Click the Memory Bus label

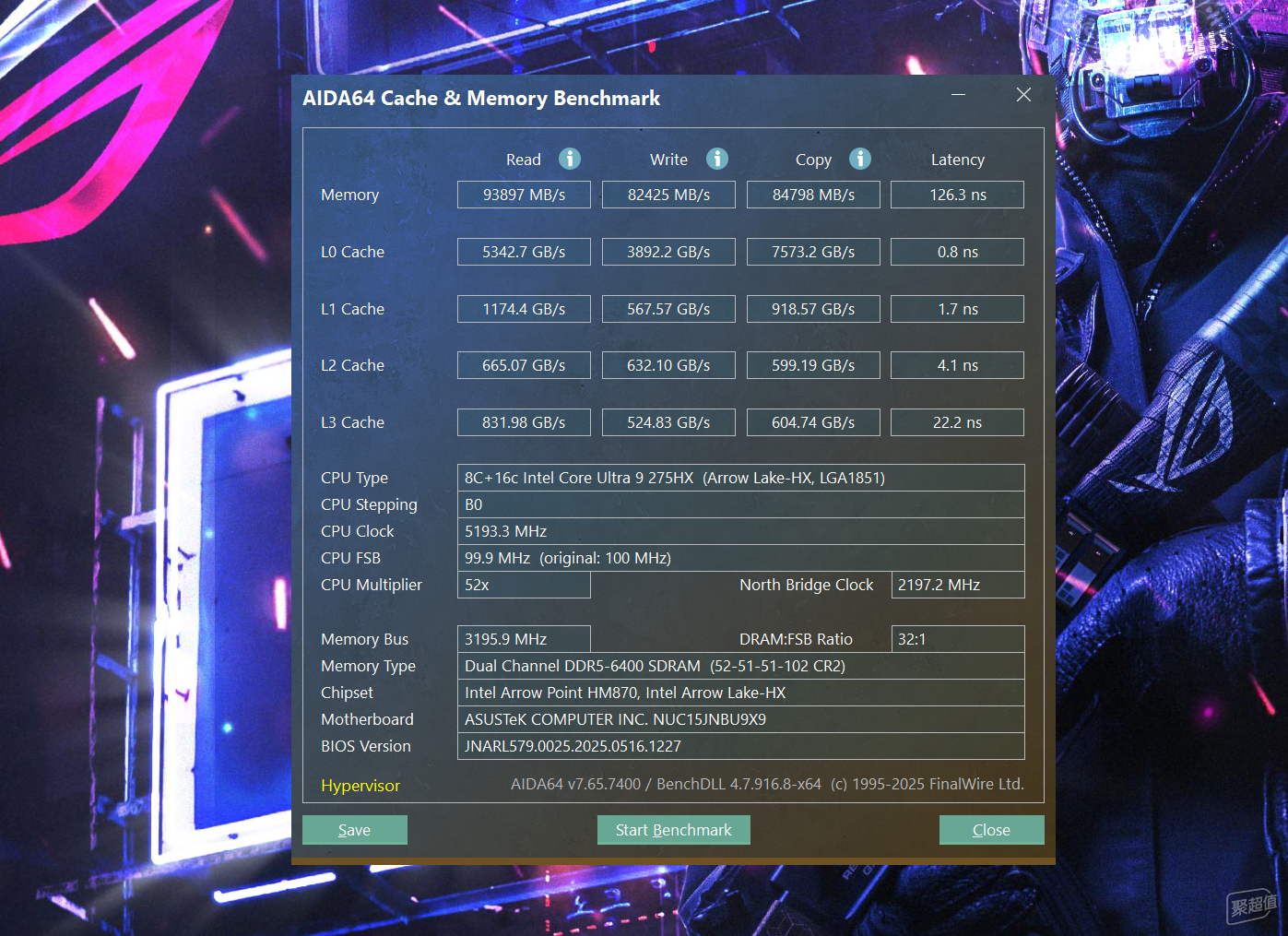pos(364,639)
